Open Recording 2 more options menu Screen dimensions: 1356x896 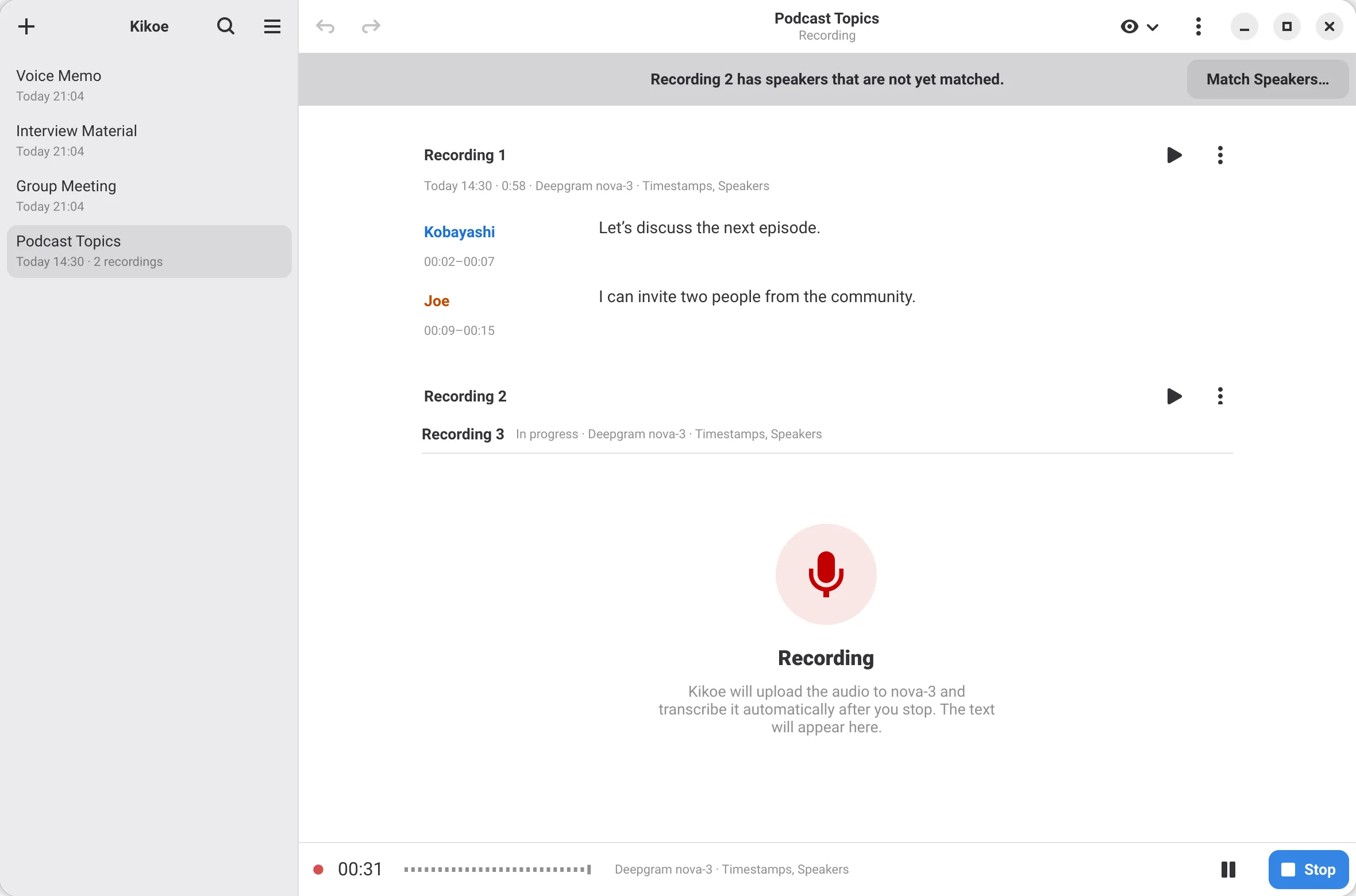tap(1220, 396)
